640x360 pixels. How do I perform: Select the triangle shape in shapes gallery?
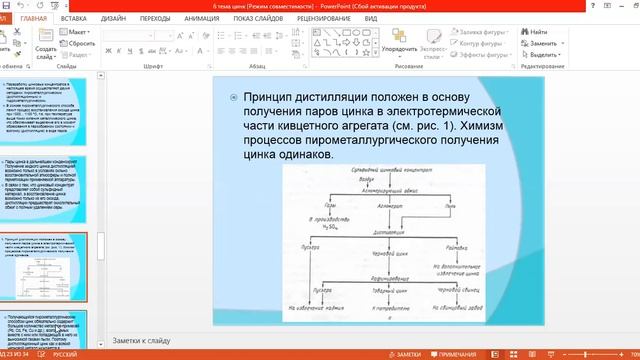(317, 42)
